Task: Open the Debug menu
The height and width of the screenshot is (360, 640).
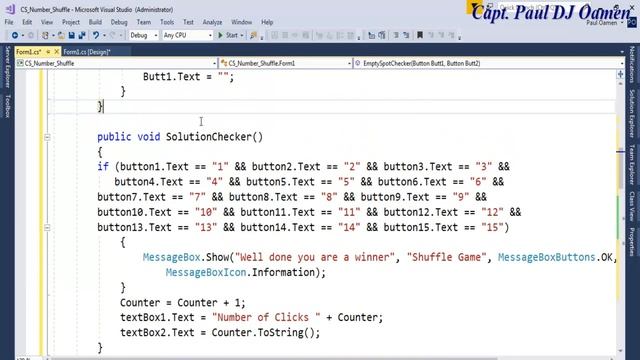Action: [x=119, y=22]
